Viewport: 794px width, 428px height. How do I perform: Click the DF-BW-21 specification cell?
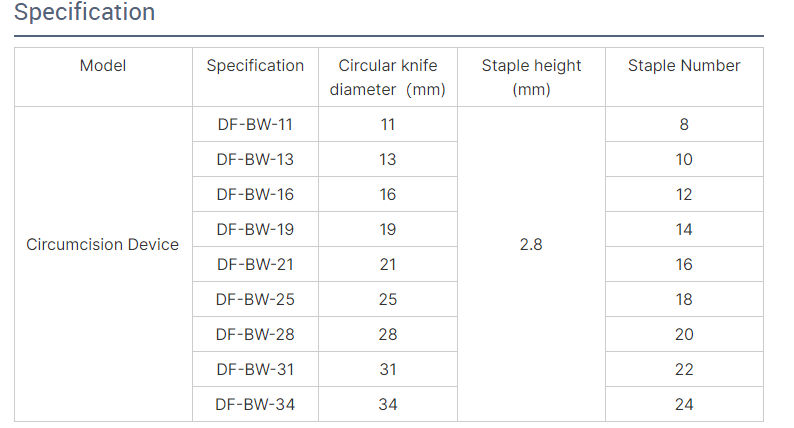pos(255,265)
